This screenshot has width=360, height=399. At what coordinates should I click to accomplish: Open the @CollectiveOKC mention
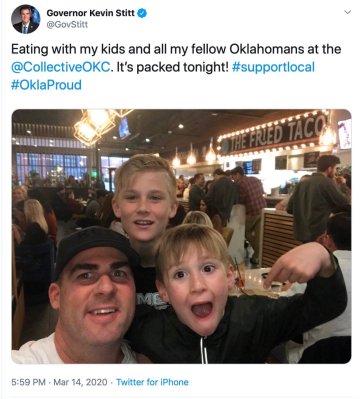60,67
